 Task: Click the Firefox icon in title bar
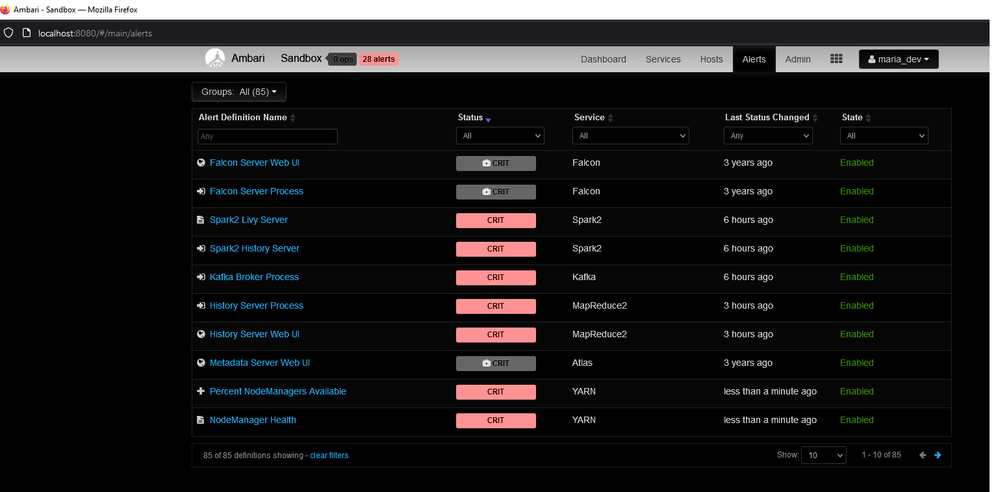tap(6, 9)
